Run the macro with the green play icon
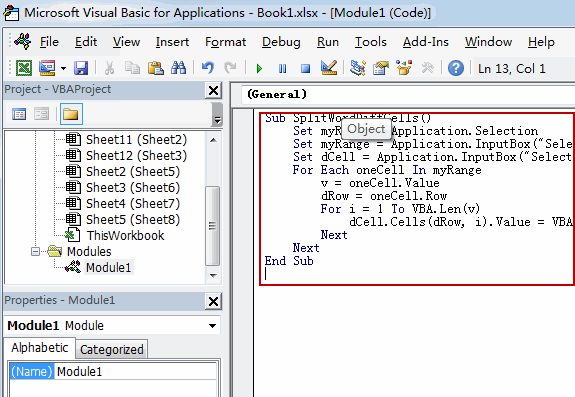Viewport: 575px width, 397px height. 260,69
